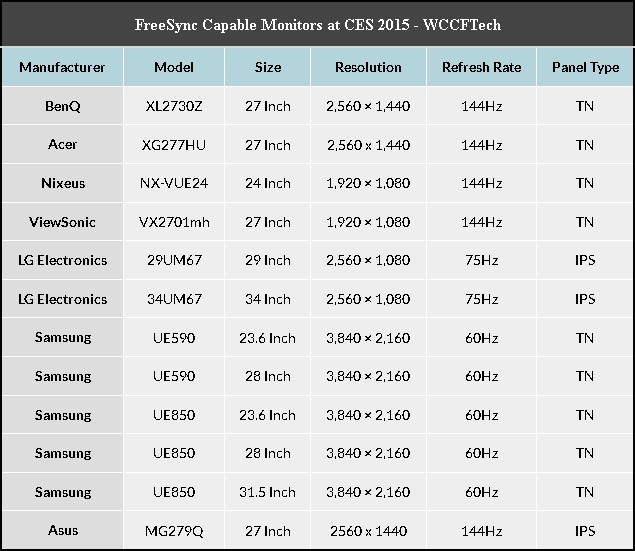Click the 2560 x 1440 Asus resolution
This screenshot has height=551, width=635.
click(368, 530)
